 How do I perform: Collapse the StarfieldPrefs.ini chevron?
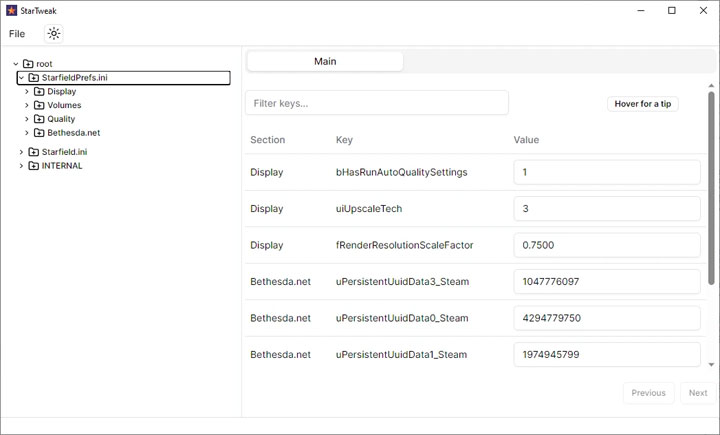[21, 78]
